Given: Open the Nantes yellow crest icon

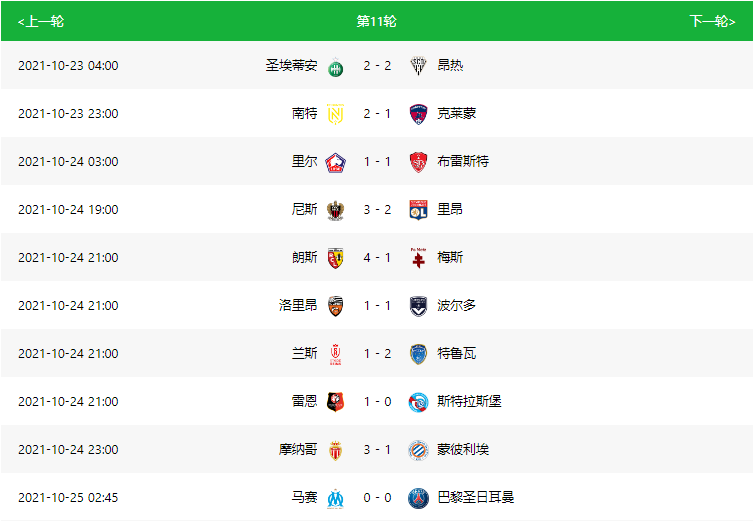Looking at the screenshot, I should click(x=336, y=114).
